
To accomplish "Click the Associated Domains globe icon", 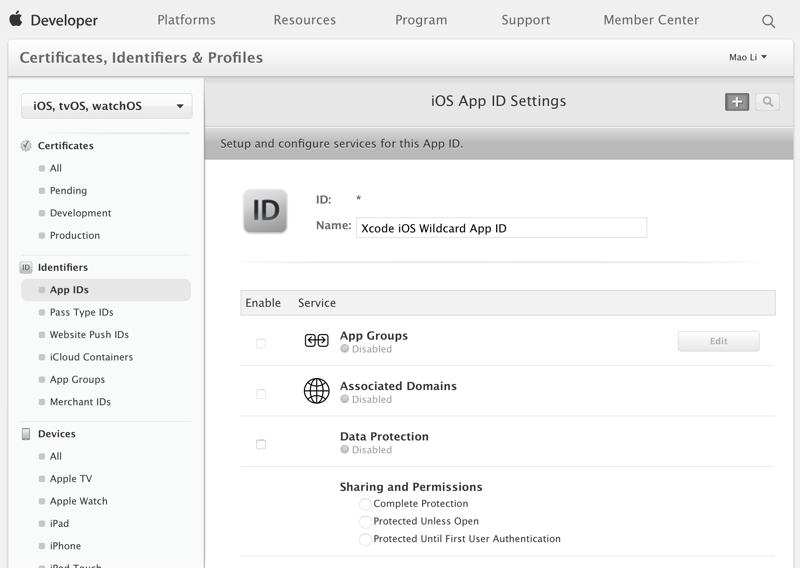I will tap(316, 391).
